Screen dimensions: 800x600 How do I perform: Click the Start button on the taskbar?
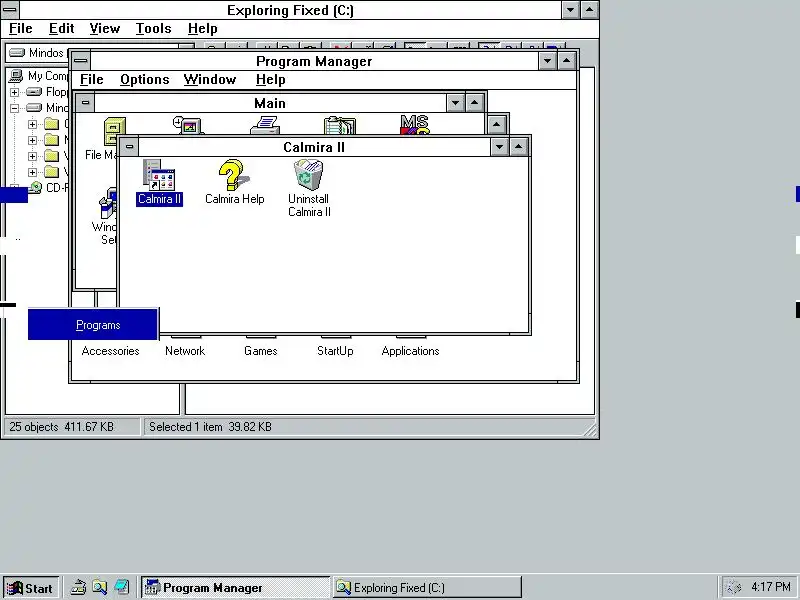32,588
